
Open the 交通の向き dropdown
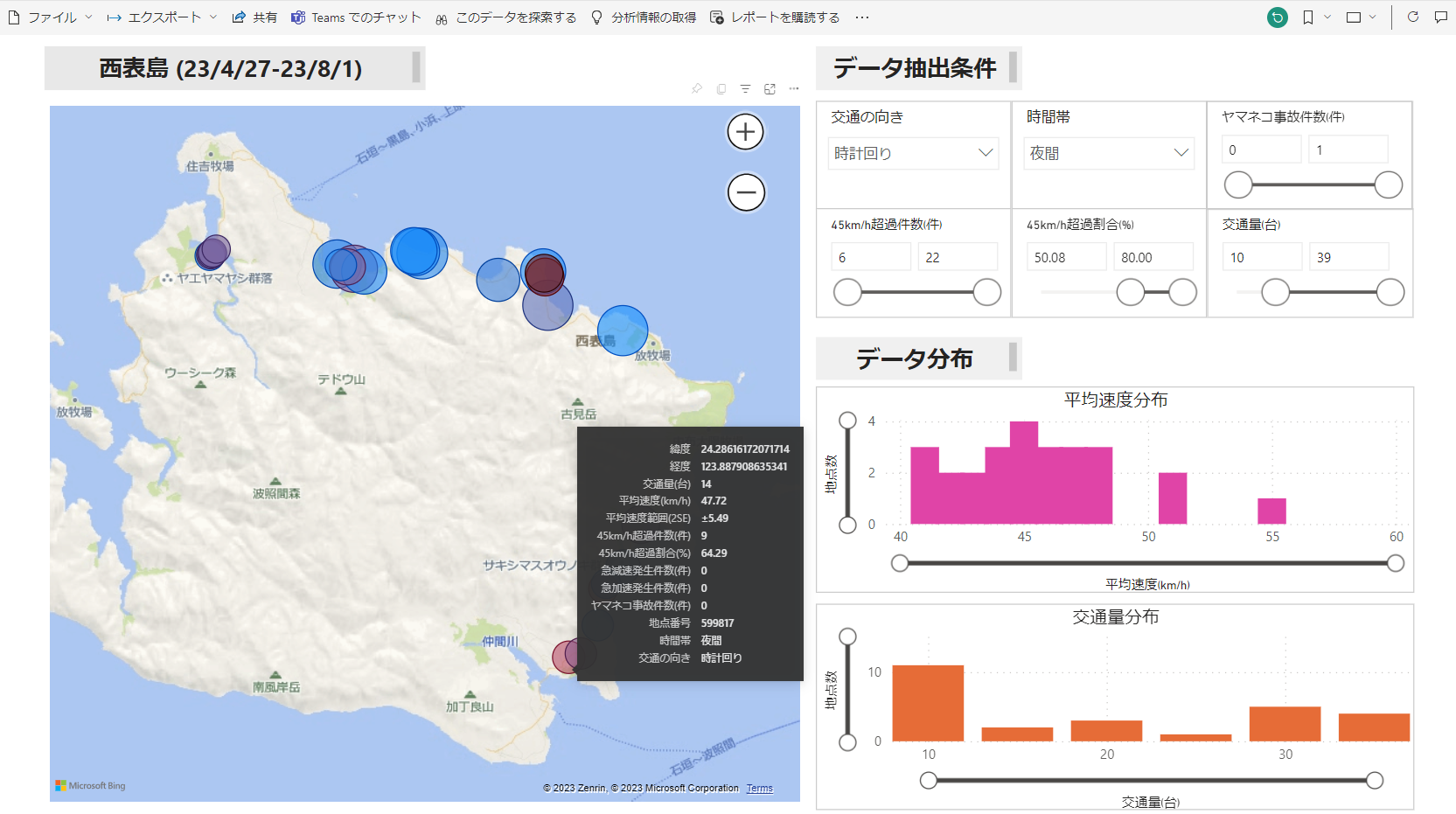913,153
